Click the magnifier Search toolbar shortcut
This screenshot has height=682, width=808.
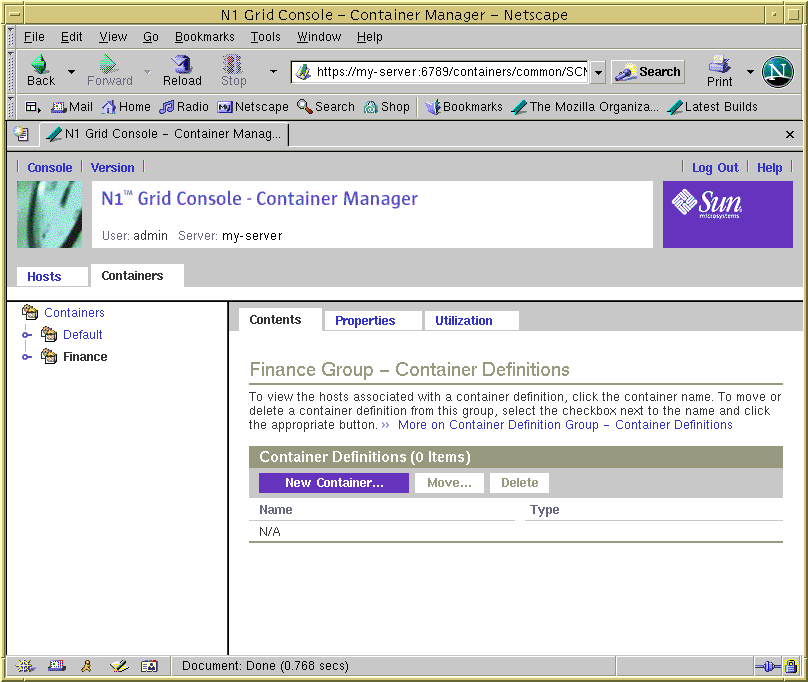[326, 107]
